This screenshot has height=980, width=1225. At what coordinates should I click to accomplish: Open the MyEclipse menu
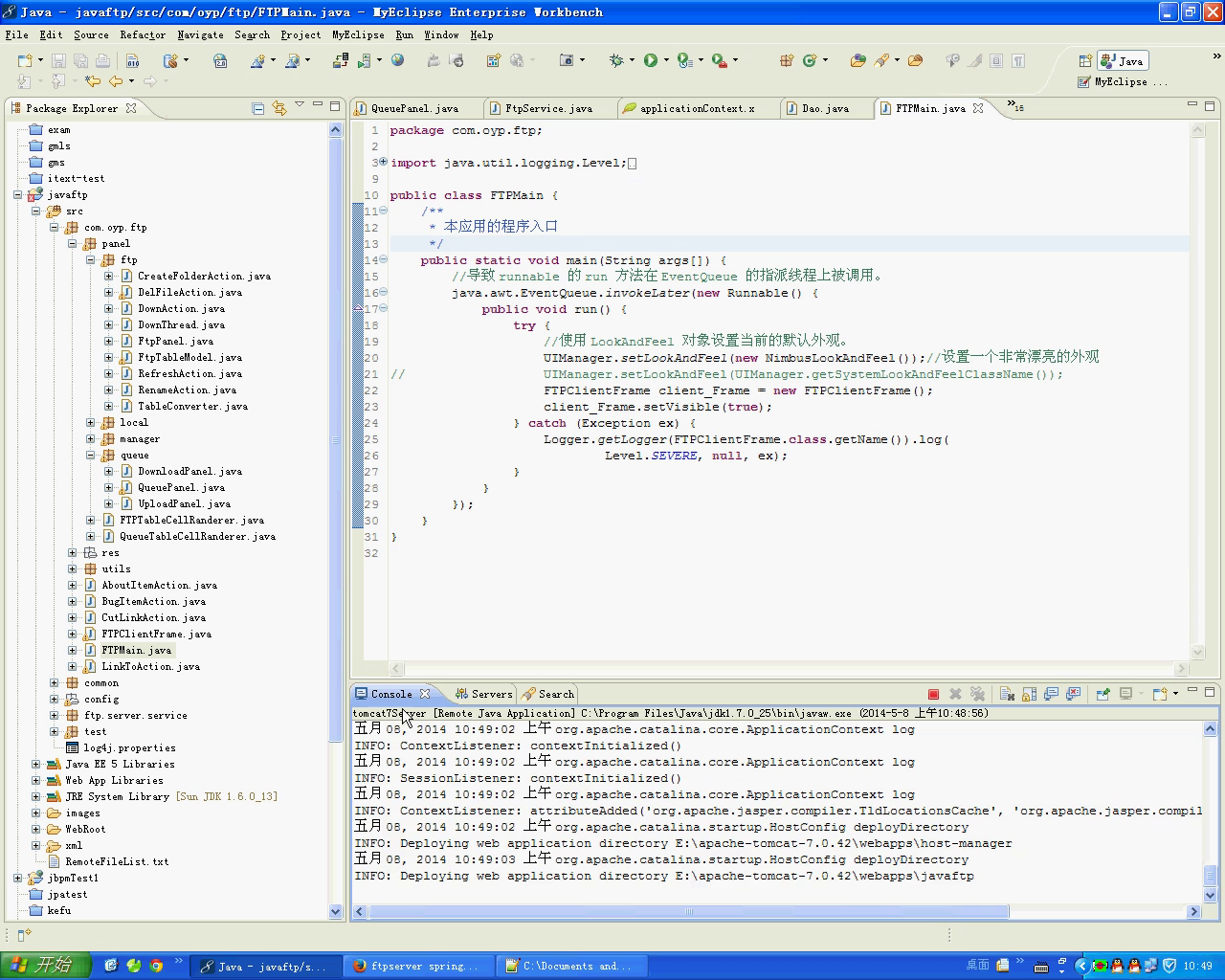tap(358, 34)
